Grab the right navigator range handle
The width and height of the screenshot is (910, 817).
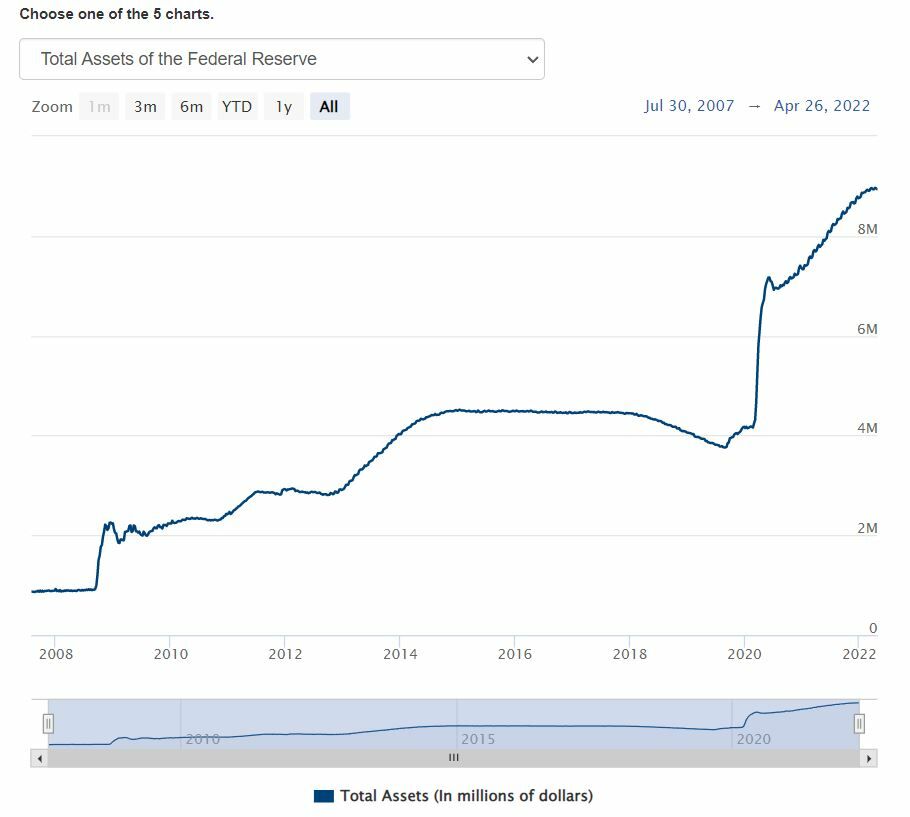[859, 723]
